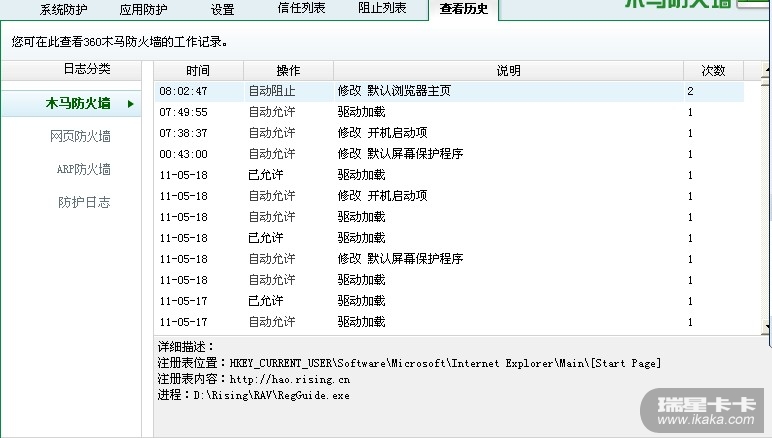Click 修改 默认浏览器主页 description
This screenshot has height=438, width=772.
click(394, 91)
